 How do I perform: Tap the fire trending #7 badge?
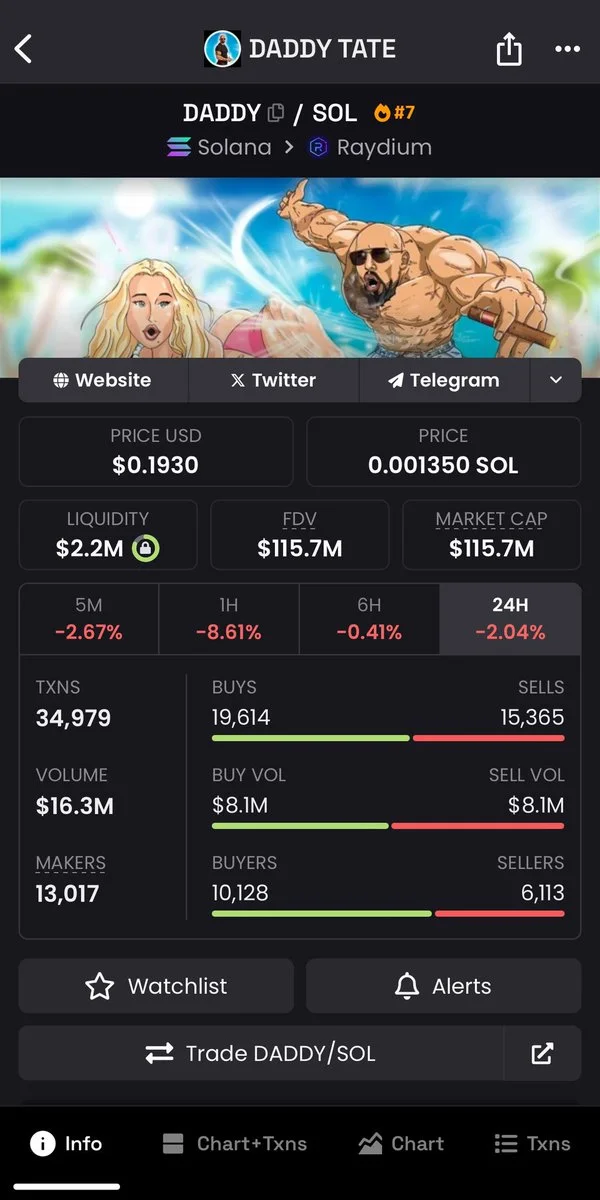(x=394, y=113)
